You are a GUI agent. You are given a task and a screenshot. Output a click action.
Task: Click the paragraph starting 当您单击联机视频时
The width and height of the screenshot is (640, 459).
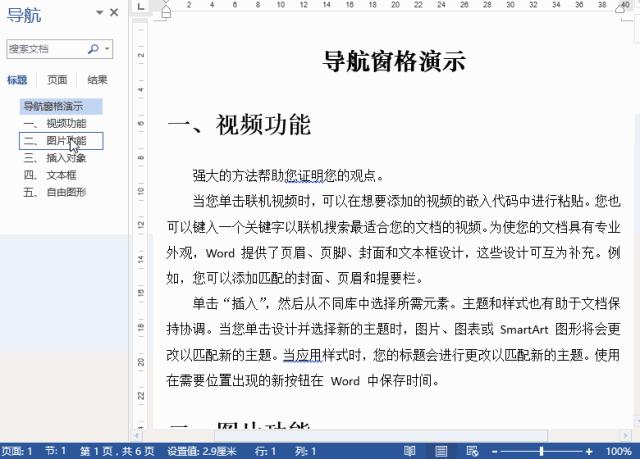click(x=393, y=239)
